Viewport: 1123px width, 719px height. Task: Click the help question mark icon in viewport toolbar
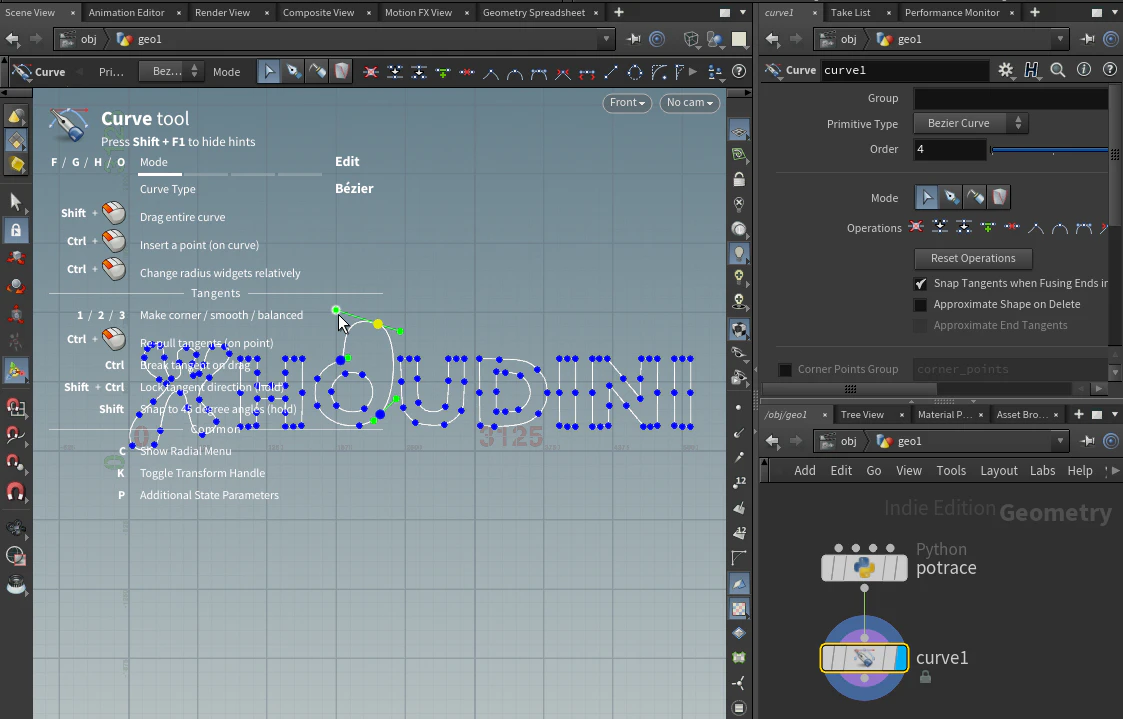(739, 72)
